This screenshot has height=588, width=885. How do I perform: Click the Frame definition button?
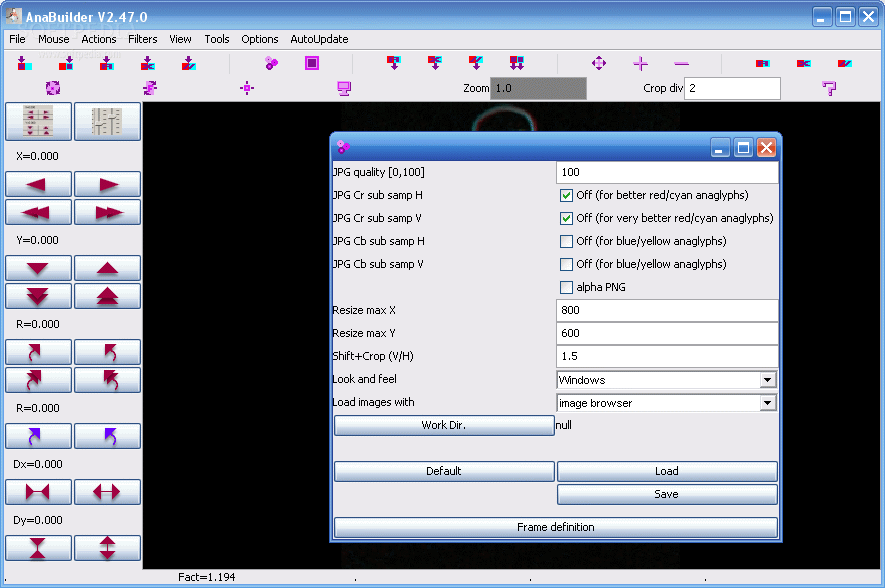(x=556, y=527)
